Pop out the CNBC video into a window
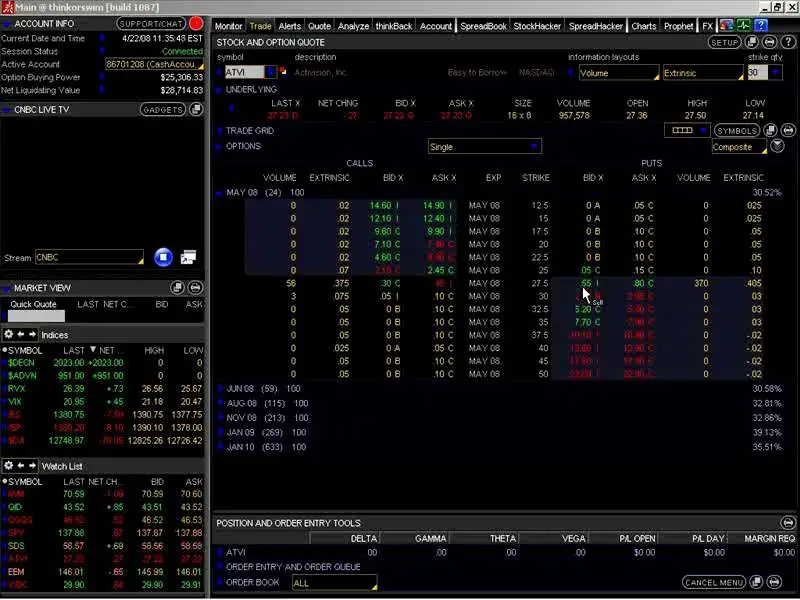The height and width of the screenshot is (600, 800). pos(188,257)
